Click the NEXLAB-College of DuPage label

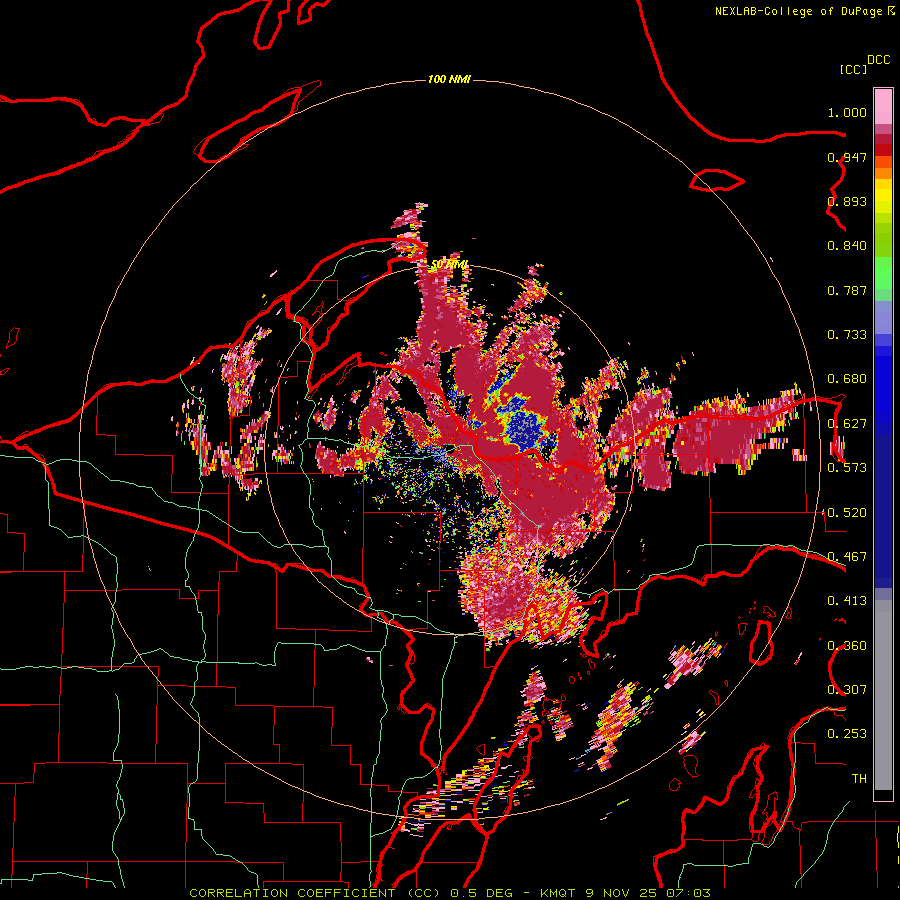click(804, 11)
